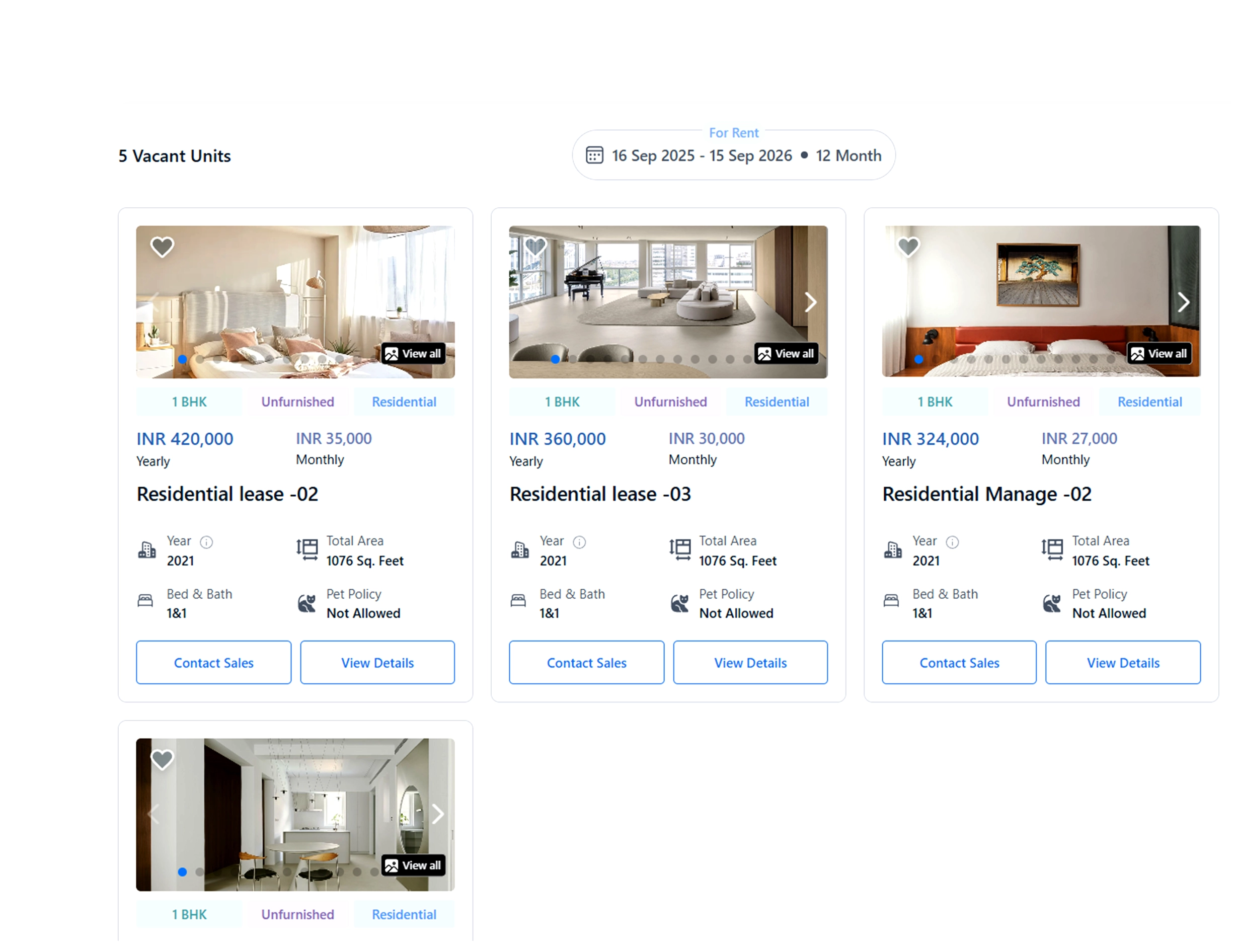The height and width of the screenshot is (952, 1234).
Task: Click the total area icon on Residential lease -02
Action: click(307, 549)
